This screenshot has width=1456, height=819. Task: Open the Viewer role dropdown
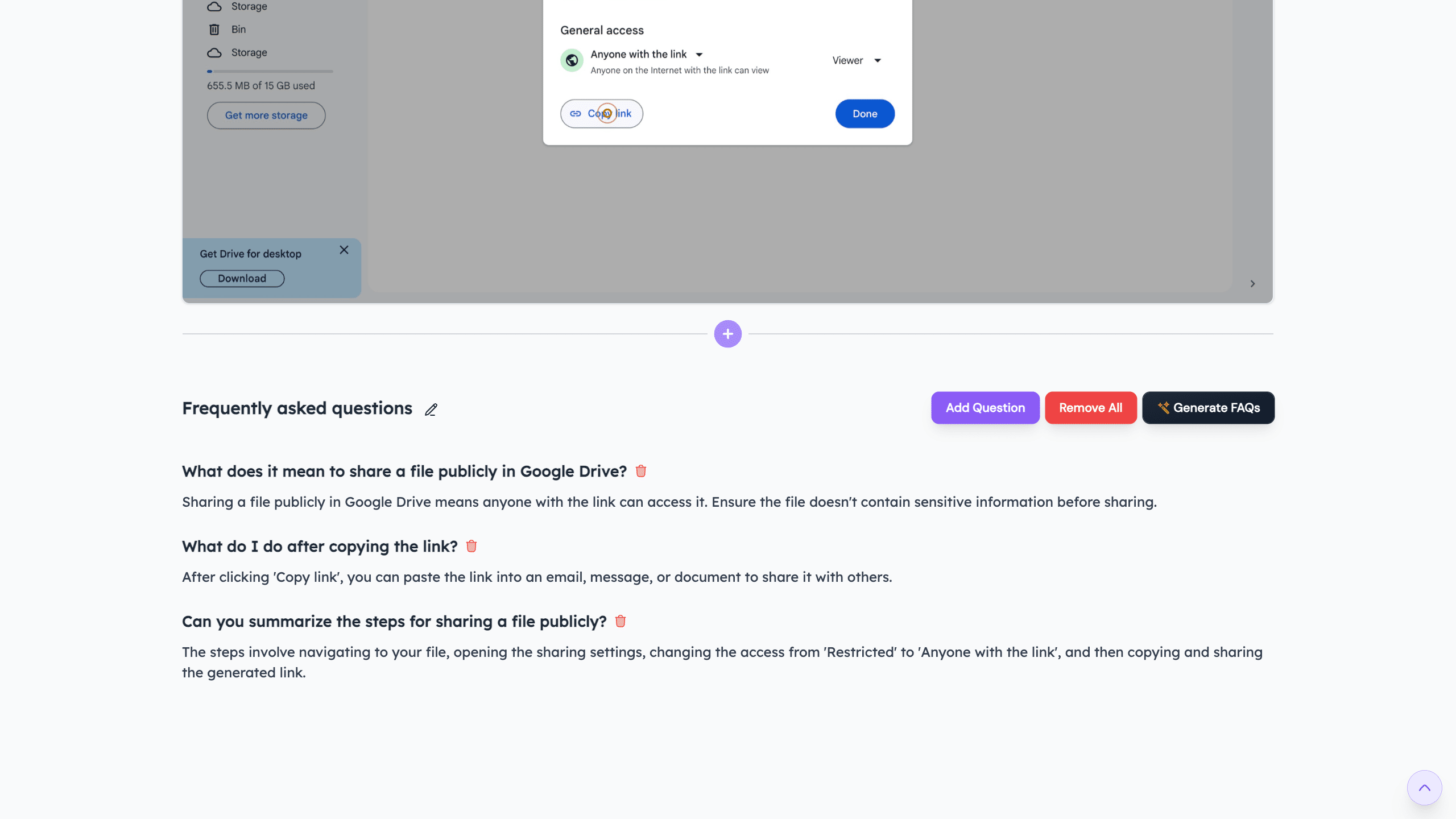[x=857, y=60]
